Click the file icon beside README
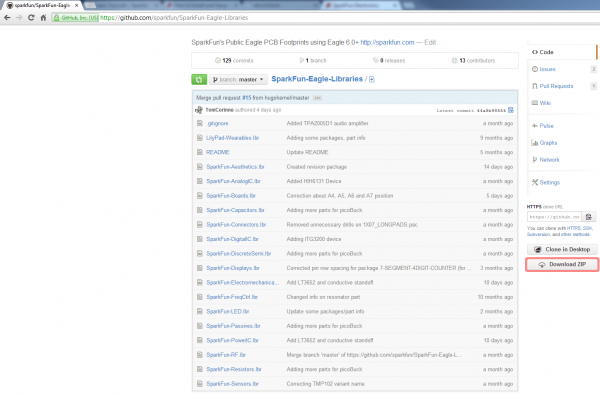600x396 pixels. point(199,152)
